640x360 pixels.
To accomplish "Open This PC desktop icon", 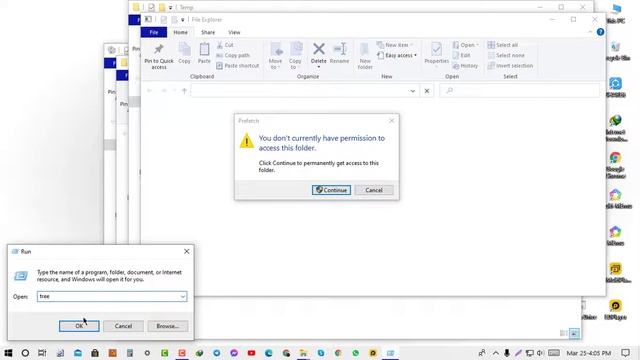I will coord(616,13).
